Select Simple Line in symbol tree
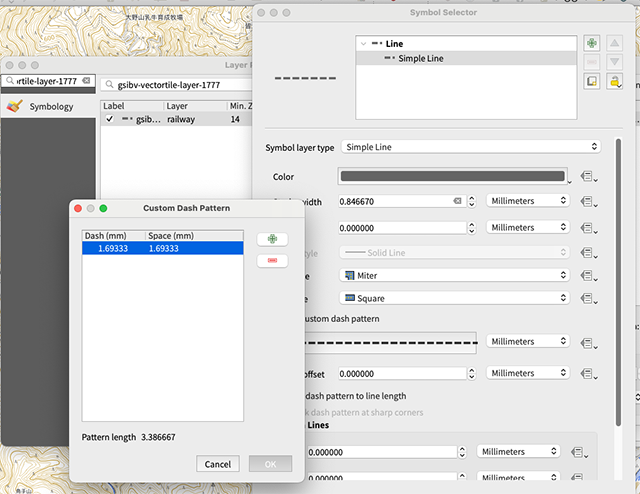 [420, 59]
